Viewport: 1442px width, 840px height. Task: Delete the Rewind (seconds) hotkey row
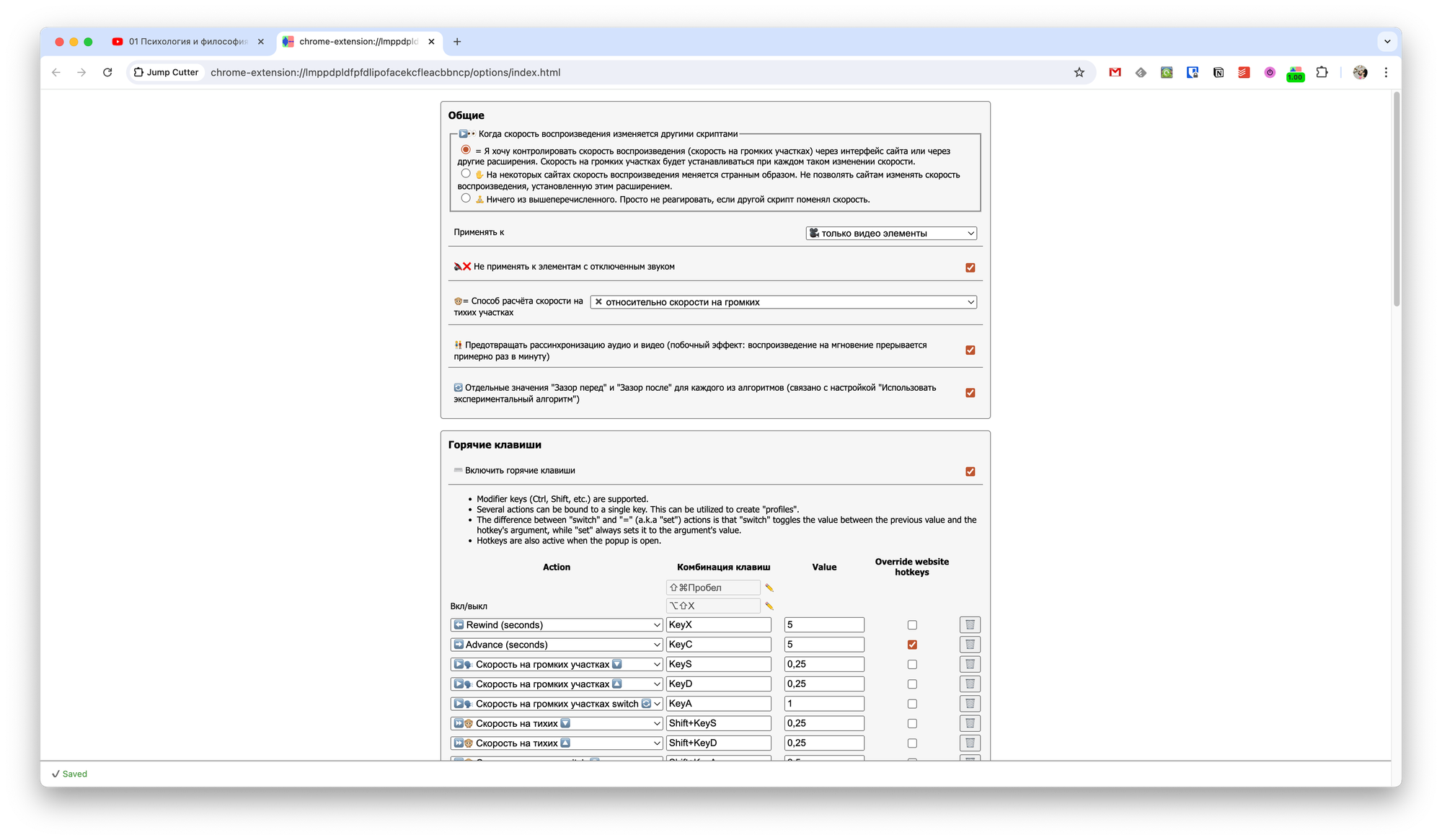970,625
